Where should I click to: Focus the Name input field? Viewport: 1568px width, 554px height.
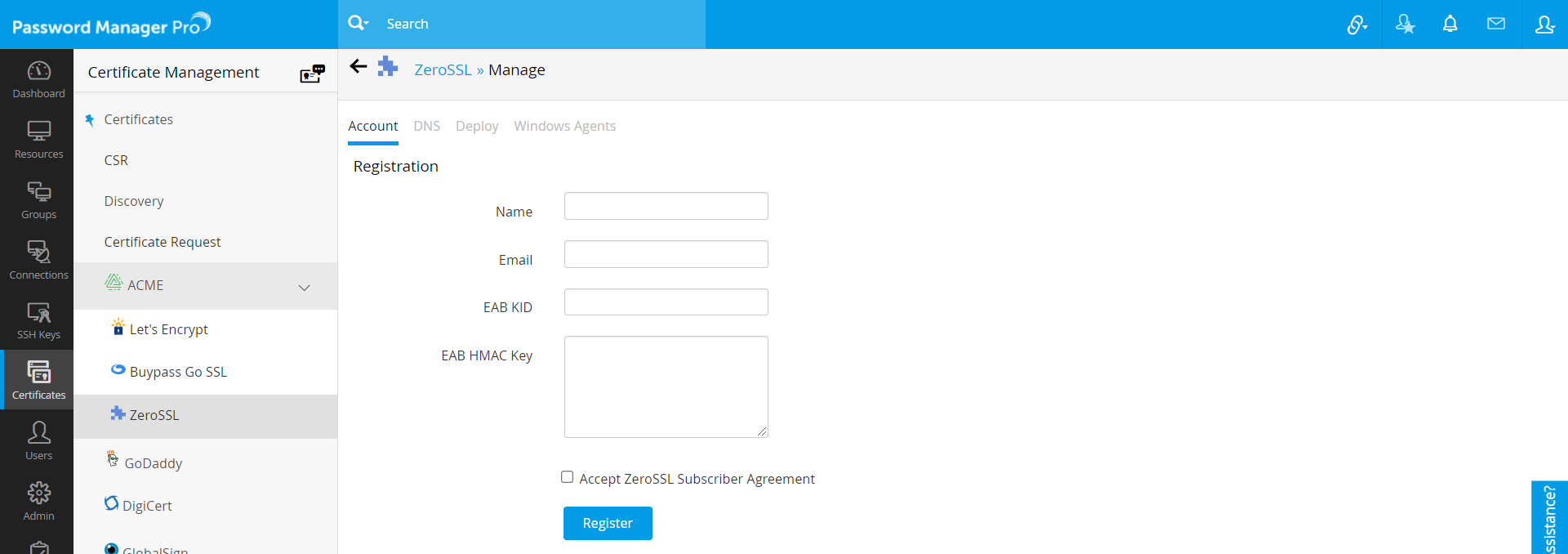click(x=666, y=206)
